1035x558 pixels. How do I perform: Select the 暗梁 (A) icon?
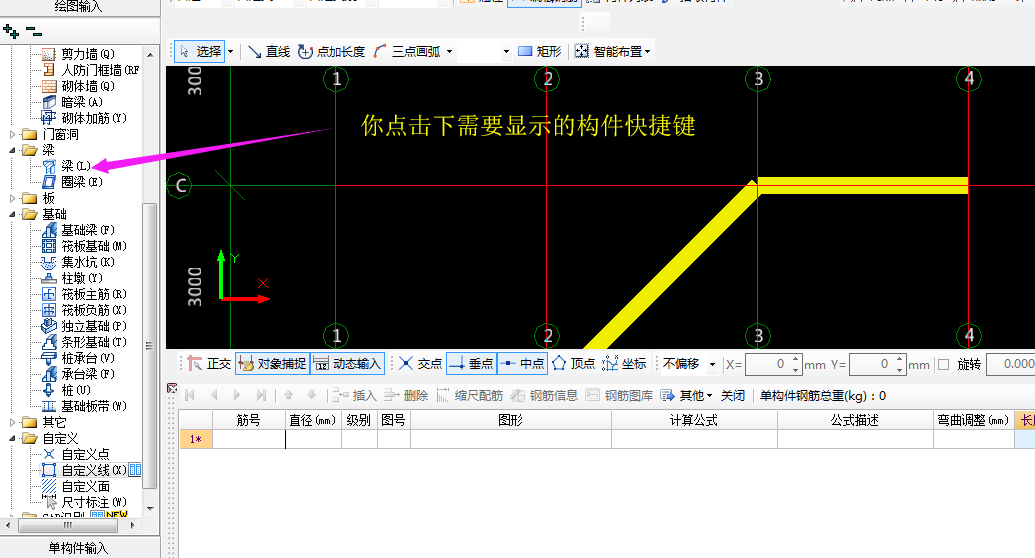[x=49, y=102]
